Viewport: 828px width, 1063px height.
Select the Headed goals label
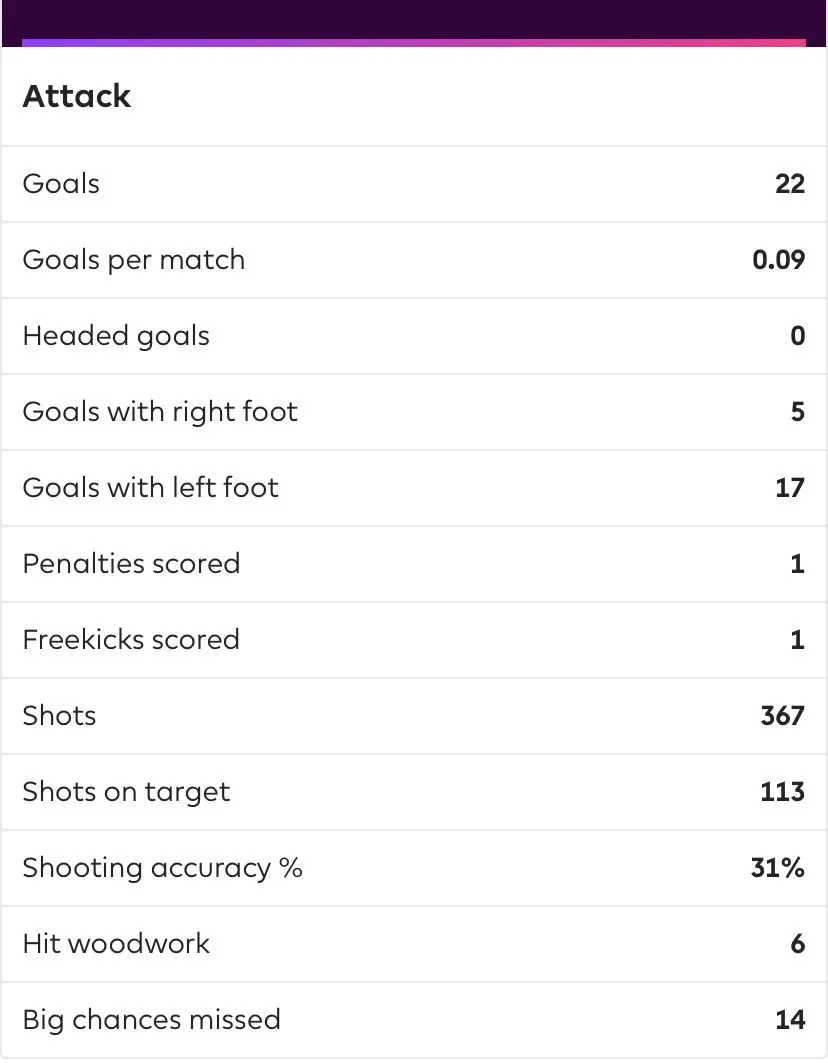click(116, 336)
